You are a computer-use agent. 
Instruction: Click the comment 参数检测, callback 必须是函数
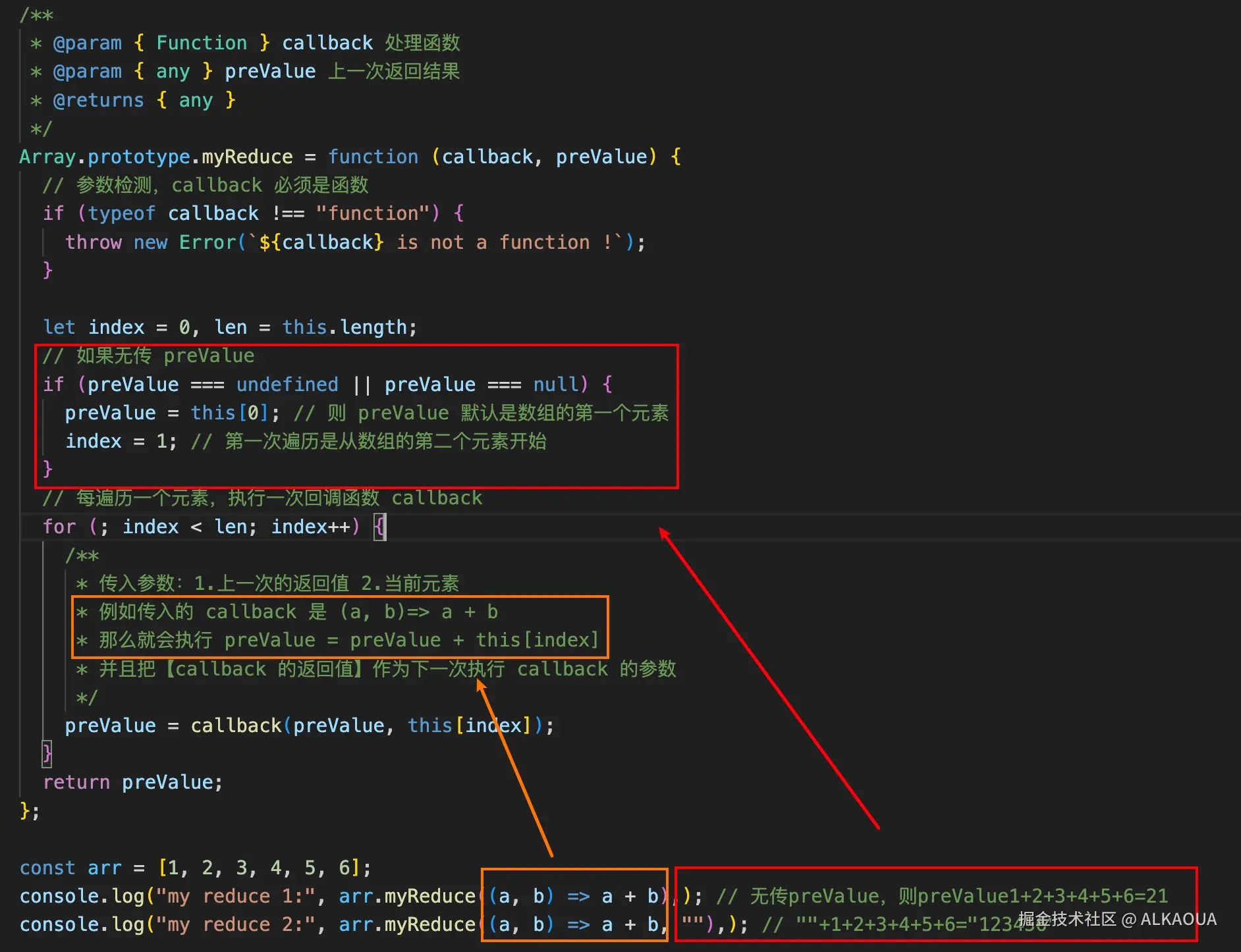click(206, 185)
